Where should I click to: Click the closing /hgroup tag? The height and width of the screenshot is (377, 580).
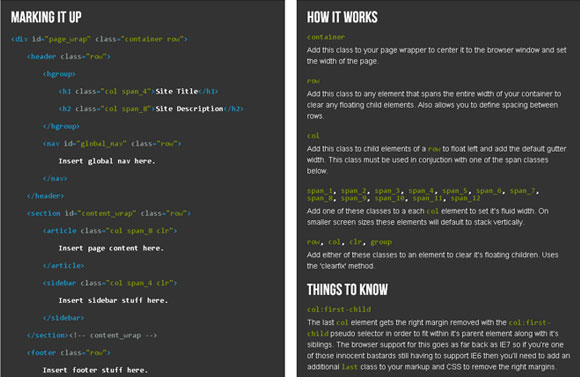61,126
